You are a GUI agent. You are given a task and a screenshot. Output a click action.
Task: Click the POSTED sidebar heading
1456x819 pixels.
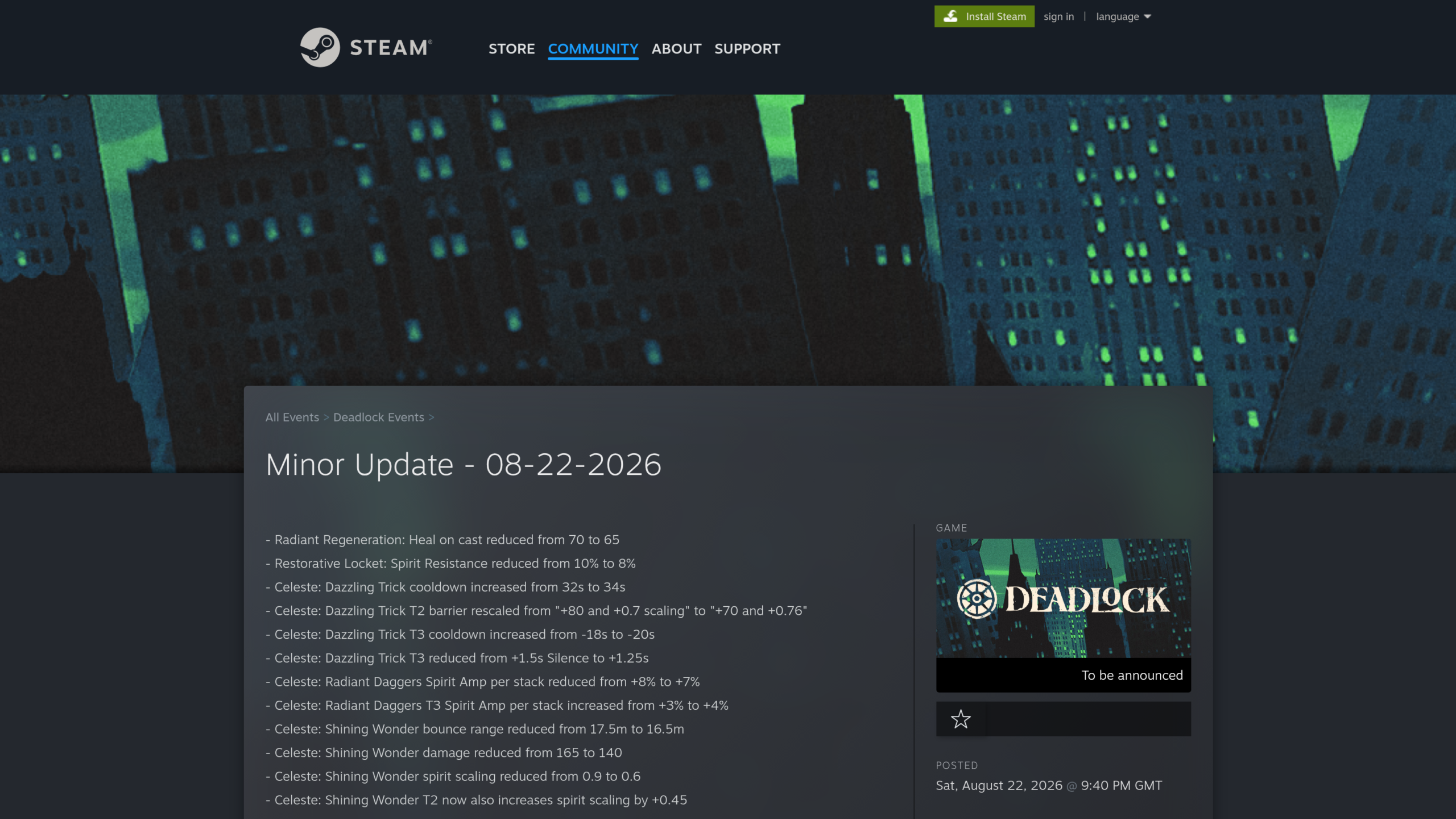(957, 766)
